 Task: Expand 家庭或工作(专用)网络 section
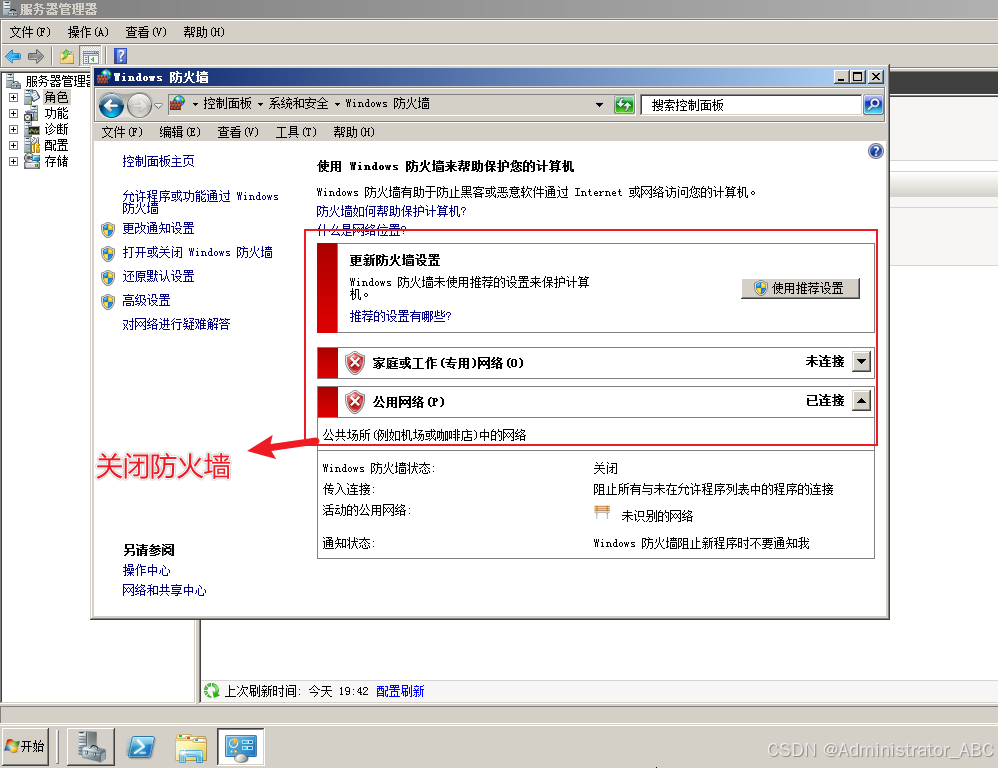[x=861, y=362]
